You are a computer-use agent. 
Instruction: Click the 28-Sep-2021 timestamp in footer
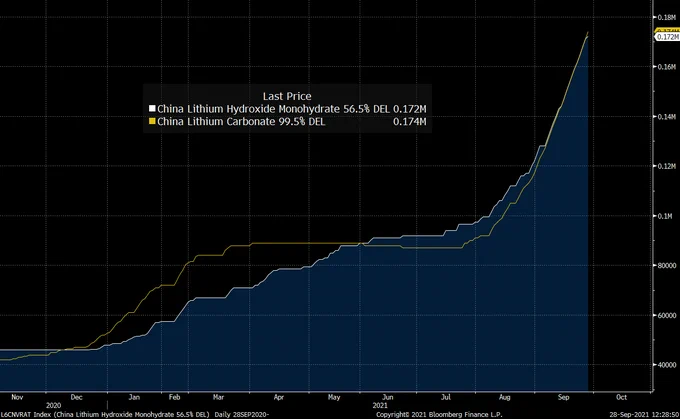click(644, 415)
